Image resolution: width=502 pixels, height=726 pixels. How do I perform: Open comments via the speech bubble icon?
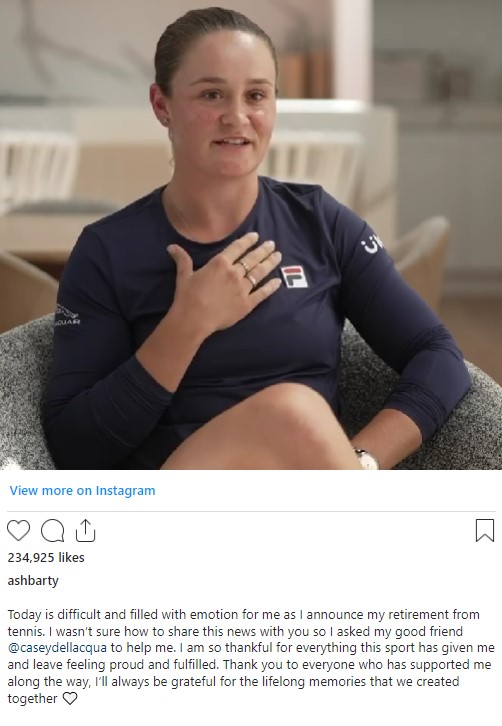(52, 531)
